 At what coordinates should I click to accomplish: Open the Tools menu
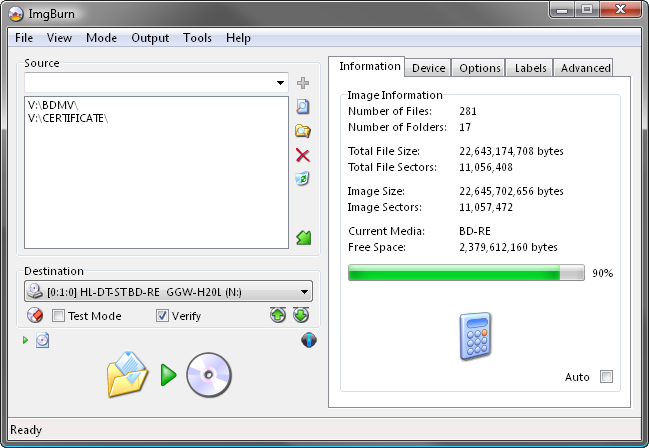(197, 38)
